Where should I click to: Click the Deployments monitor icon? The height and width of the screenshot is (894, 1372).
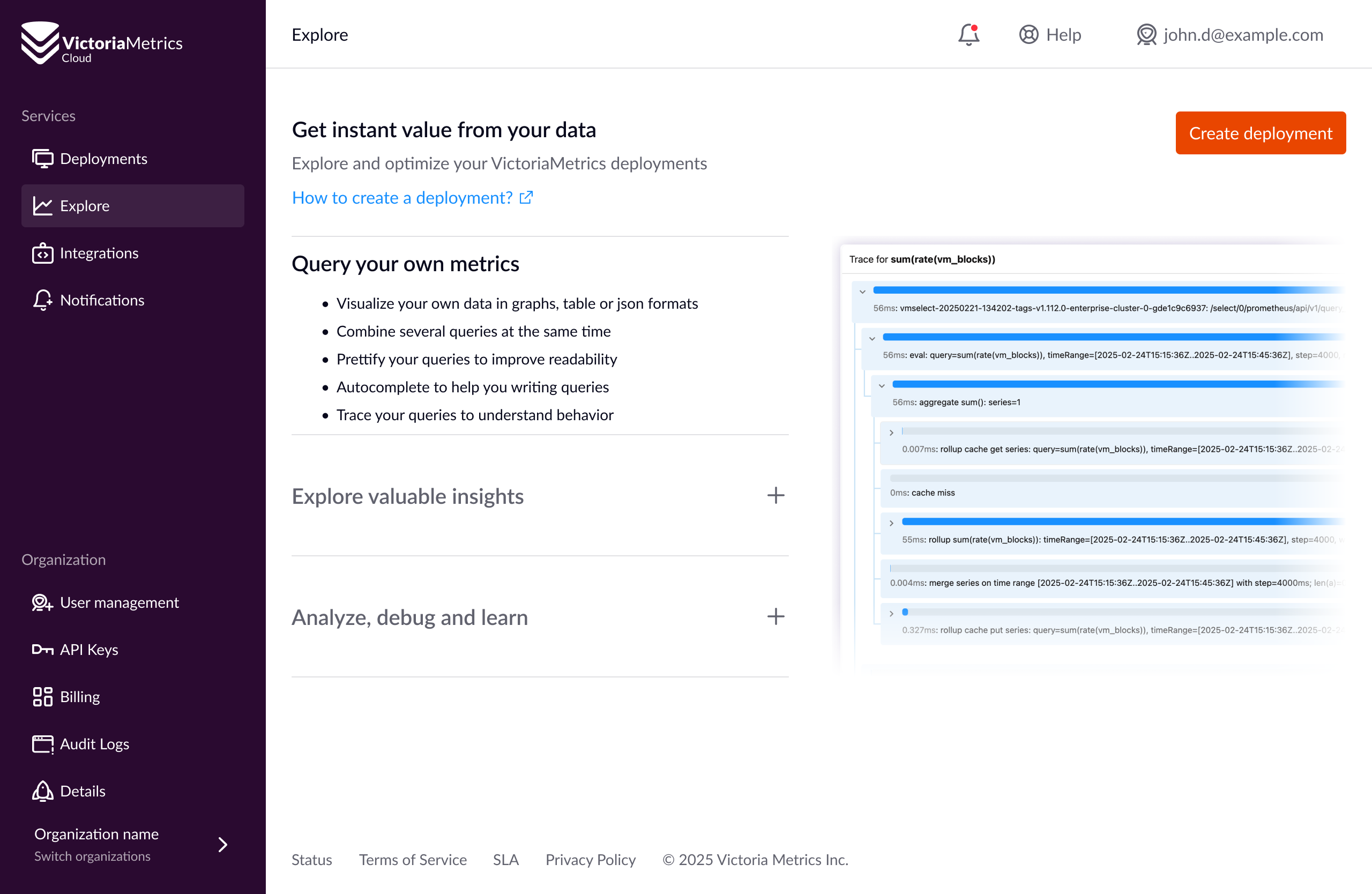42,159
